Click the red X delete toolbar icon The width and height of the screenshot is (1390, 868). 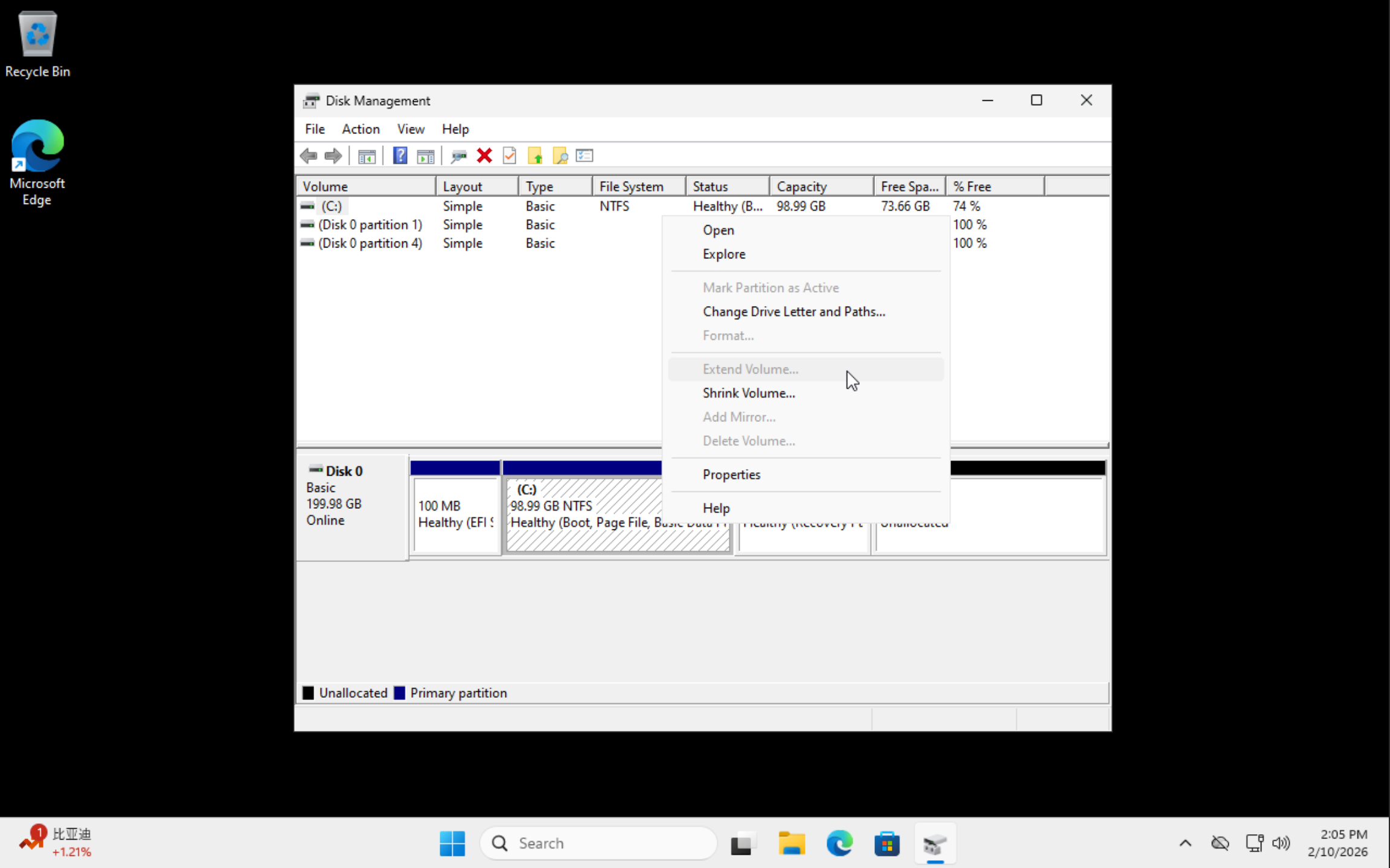[484, 156]
